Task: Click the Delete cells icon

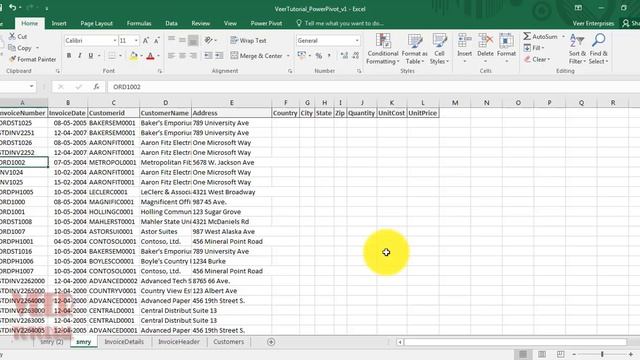Action: click(x=485, y=41)
